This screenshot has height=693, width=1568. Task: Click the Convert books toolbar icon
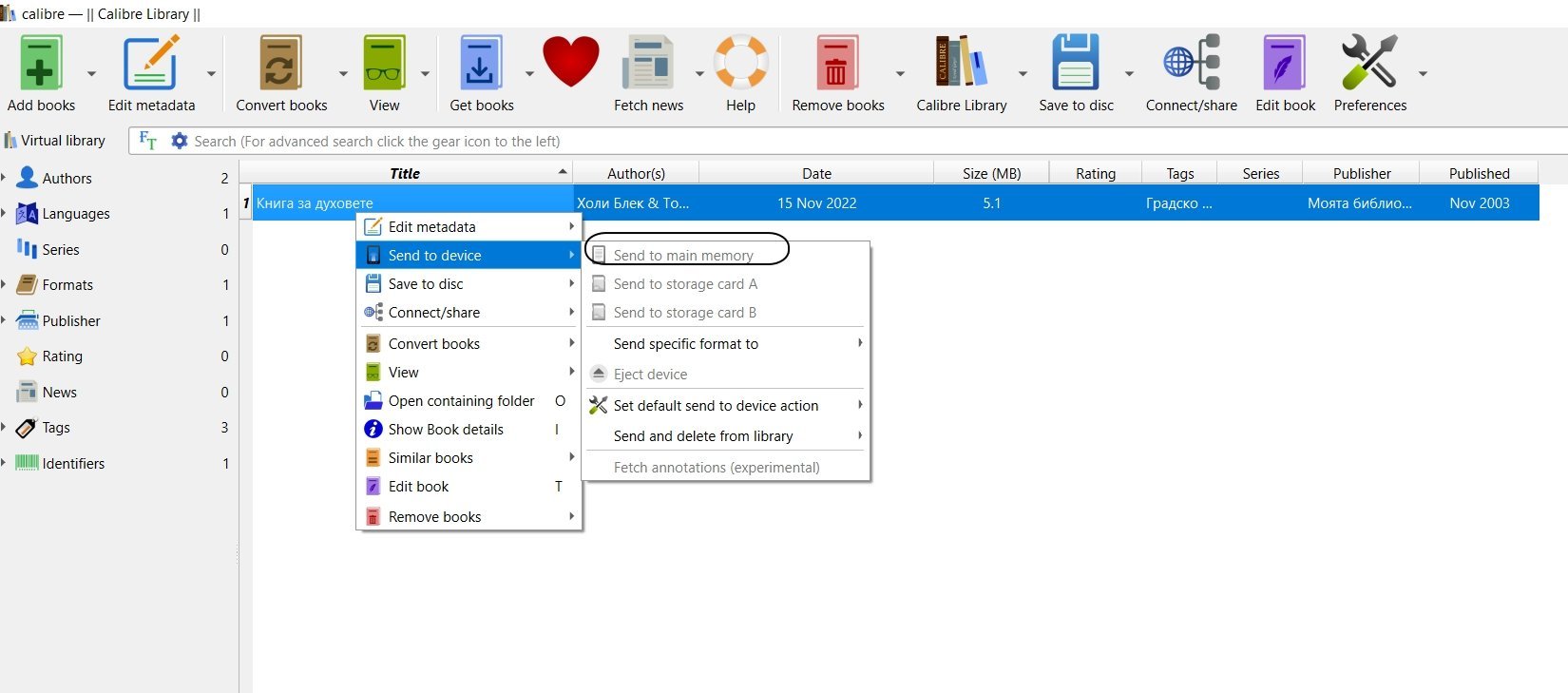tap(281, 63)
